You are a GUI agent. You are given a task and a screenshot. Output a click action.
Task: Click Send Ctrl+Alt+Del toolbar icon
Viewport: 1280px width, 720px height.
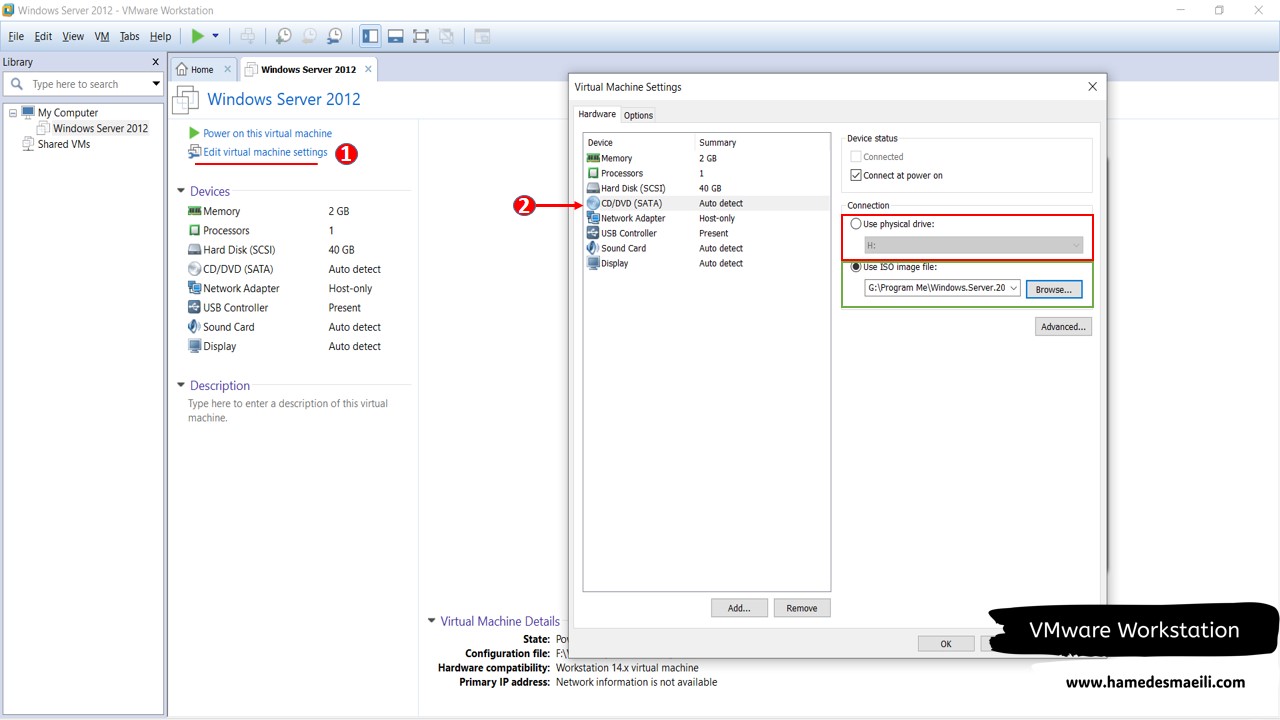pos(247,36)
